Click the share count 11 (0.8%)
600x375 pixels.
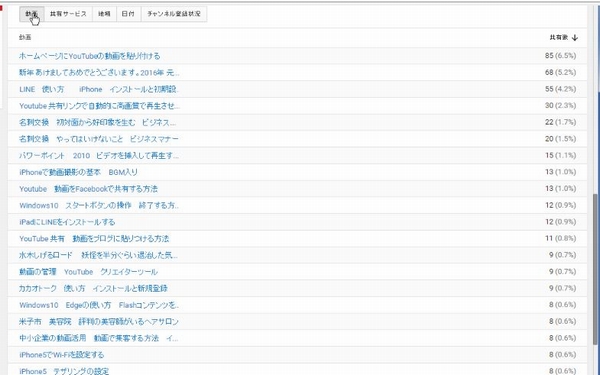pos(561,239)
